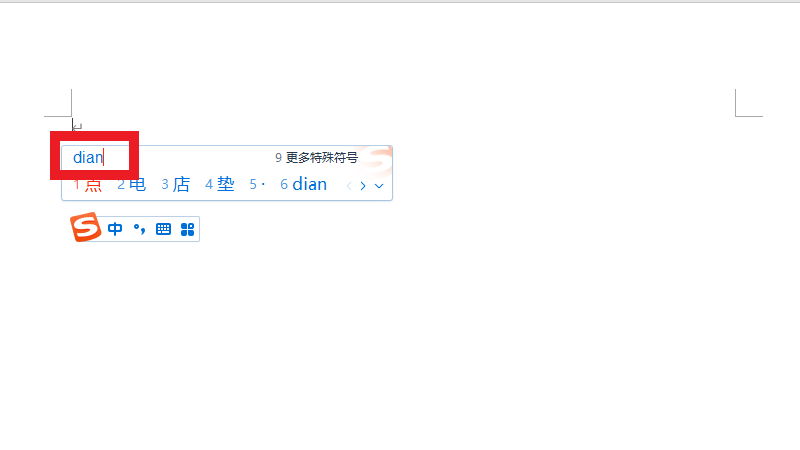Screen dimensions: 800x450
Task: Open the Sogou toolbox four-squares icon
Action: click(187, 230)
